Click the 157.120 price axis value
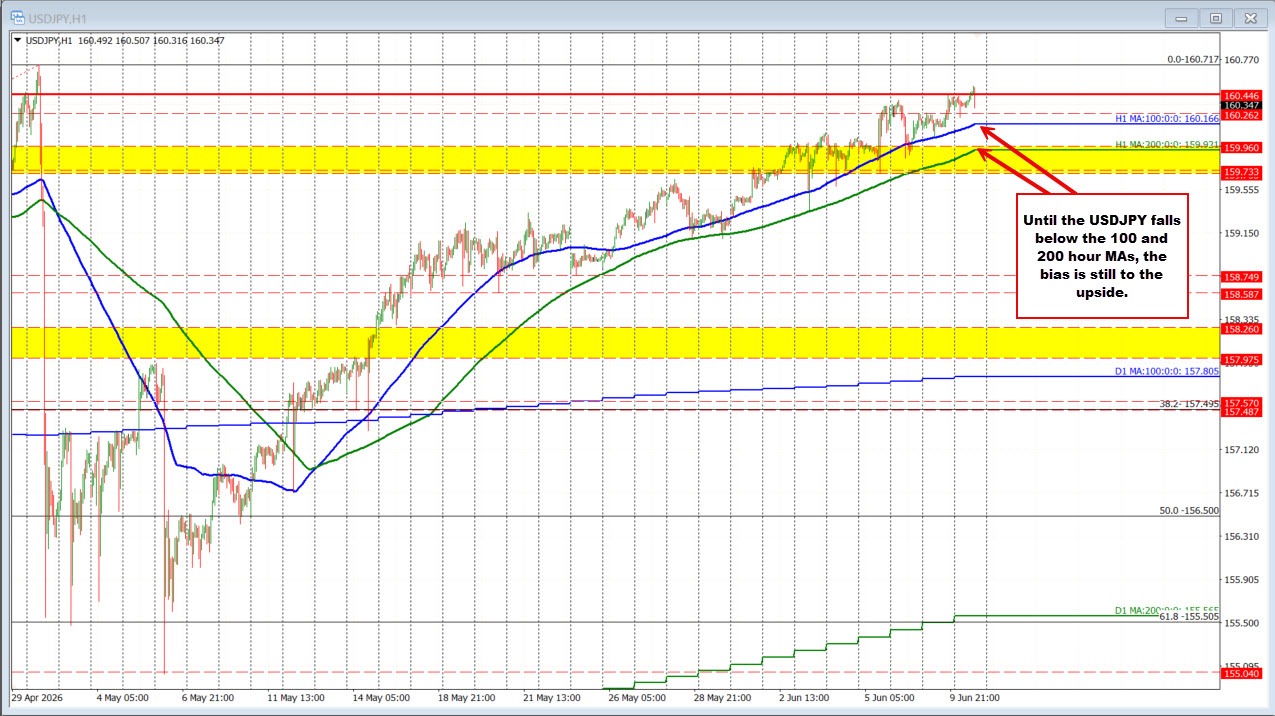 click(1241, 450)
